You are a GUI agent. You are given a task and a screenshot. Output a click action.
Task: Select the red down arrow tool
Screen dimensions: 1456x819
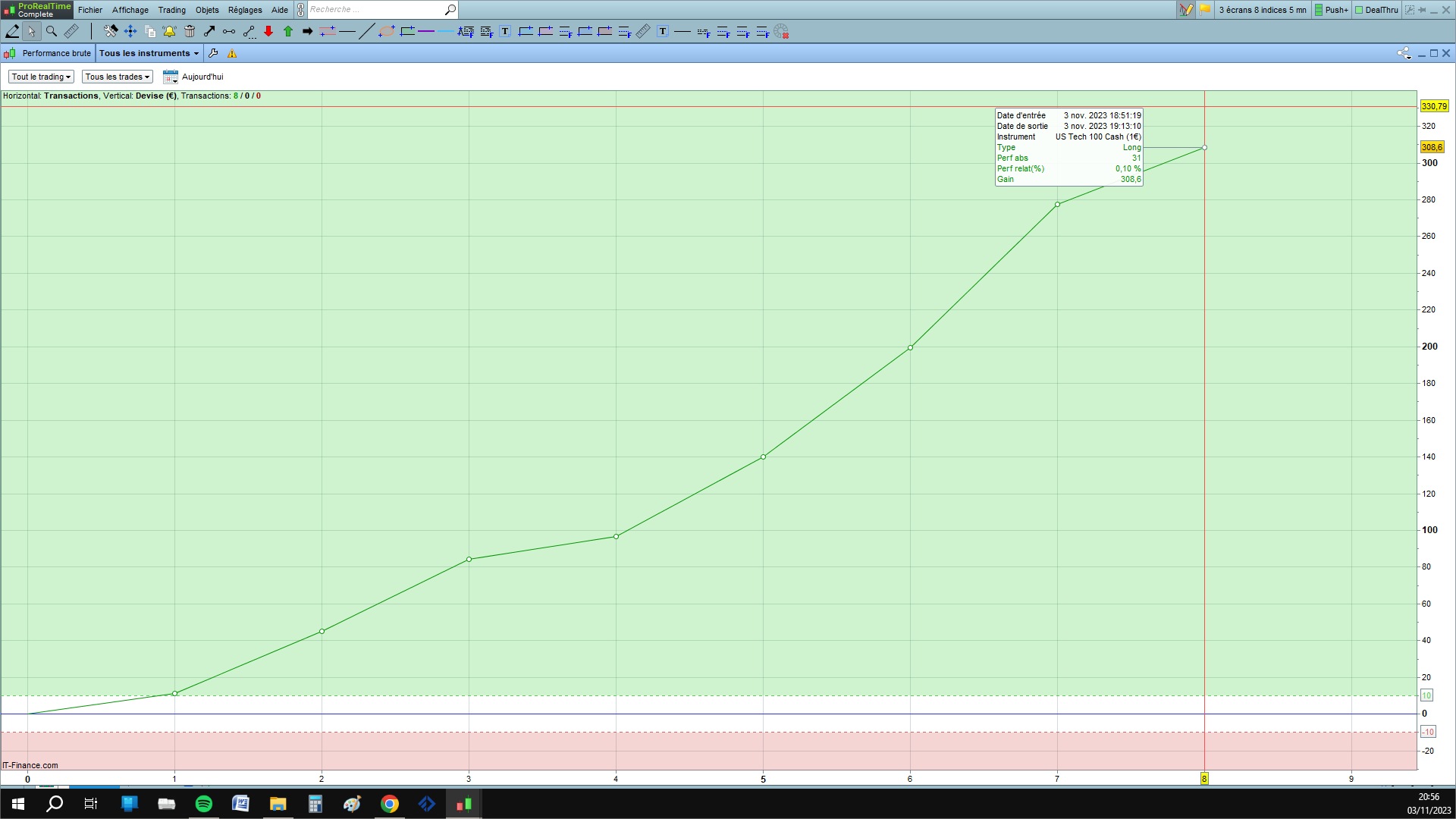coord(268,31)
